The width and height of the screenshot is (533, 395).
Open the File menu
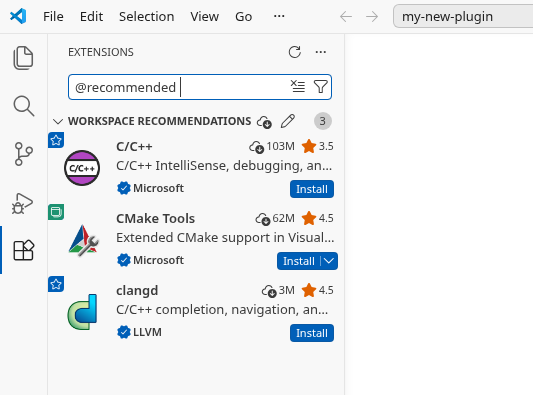pos(53,16)
